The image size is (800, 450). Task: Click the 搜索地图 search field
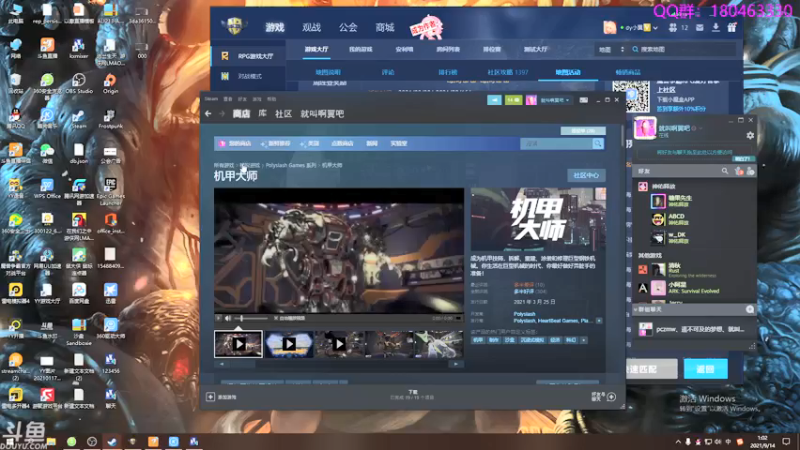[x=684, y=49]
